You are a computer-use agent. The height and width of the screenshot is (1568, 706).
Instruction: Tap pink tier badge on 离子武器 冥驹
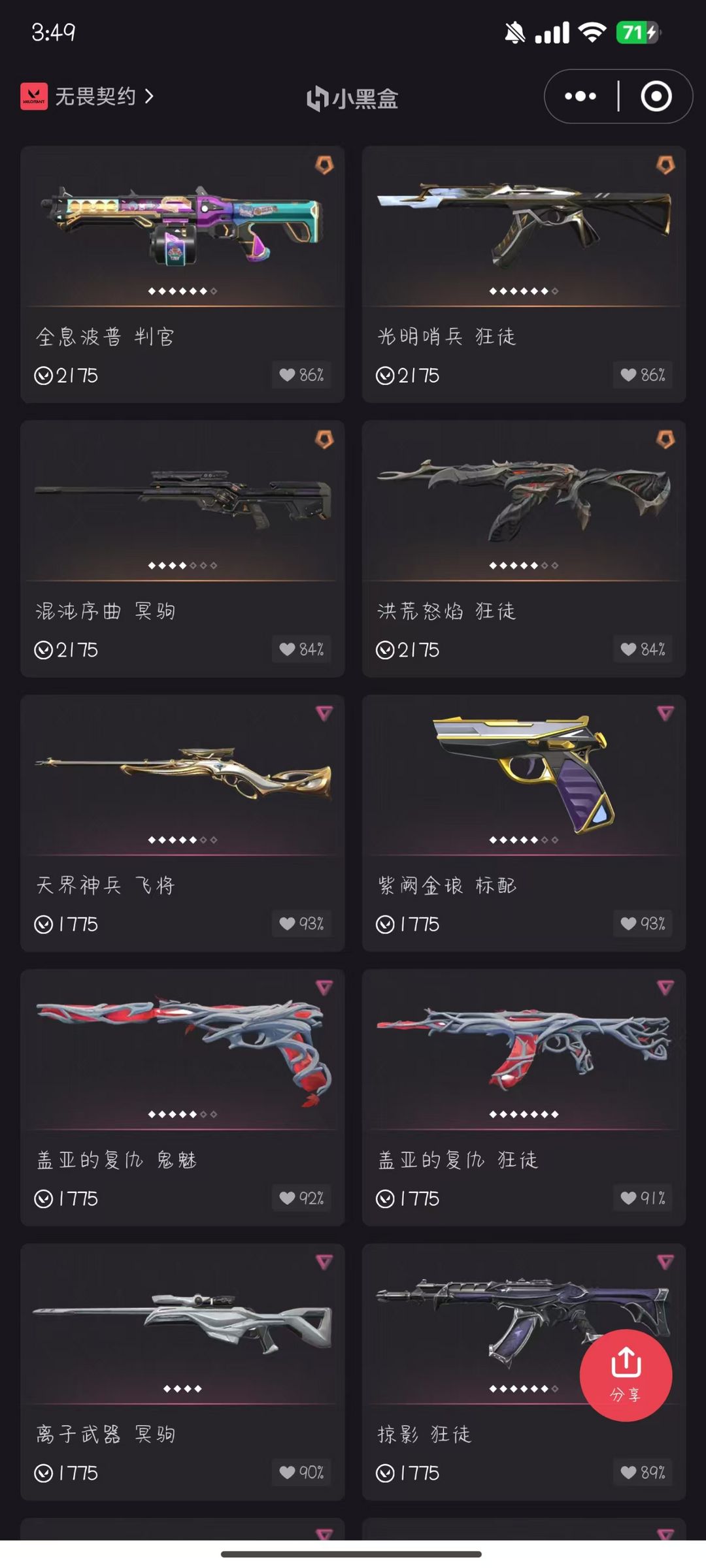pos(324,1262)
